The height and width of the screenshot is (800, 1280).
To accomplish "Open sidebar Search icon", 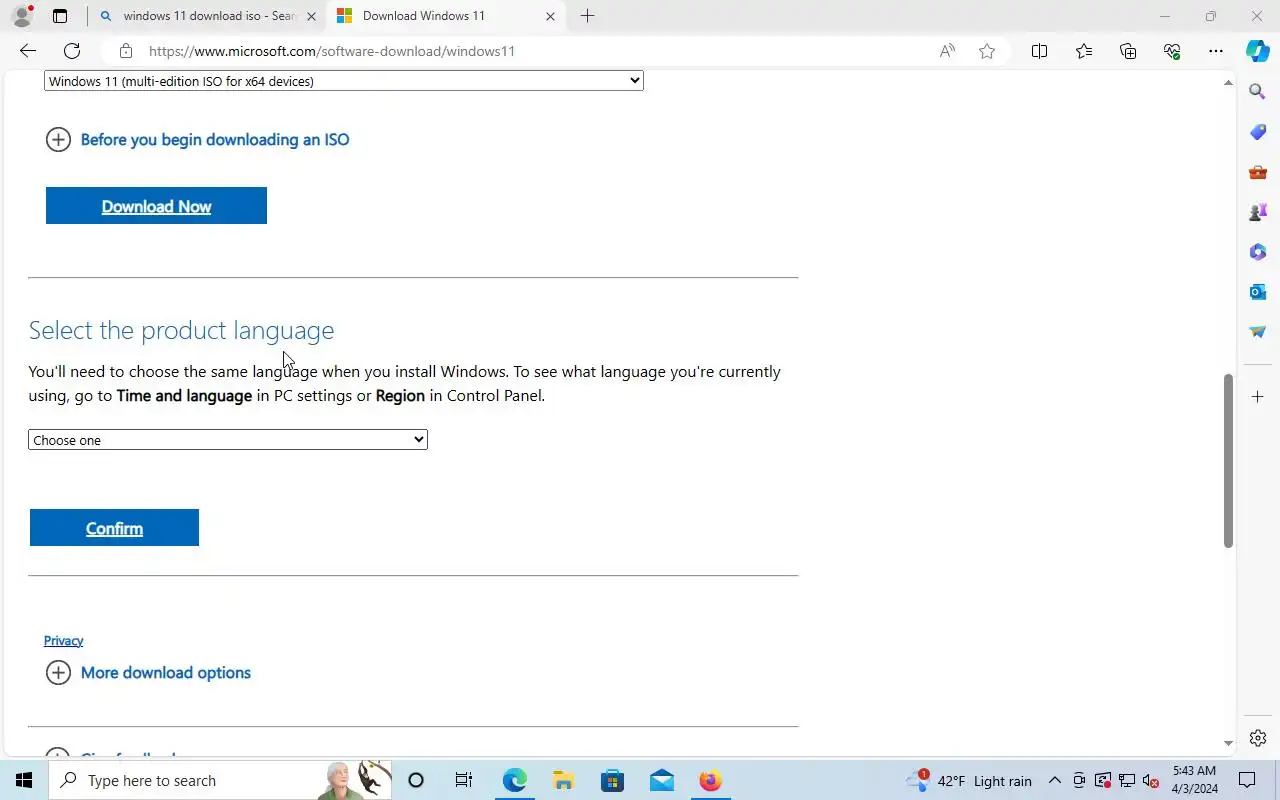I will click(x=1258, y=92).
